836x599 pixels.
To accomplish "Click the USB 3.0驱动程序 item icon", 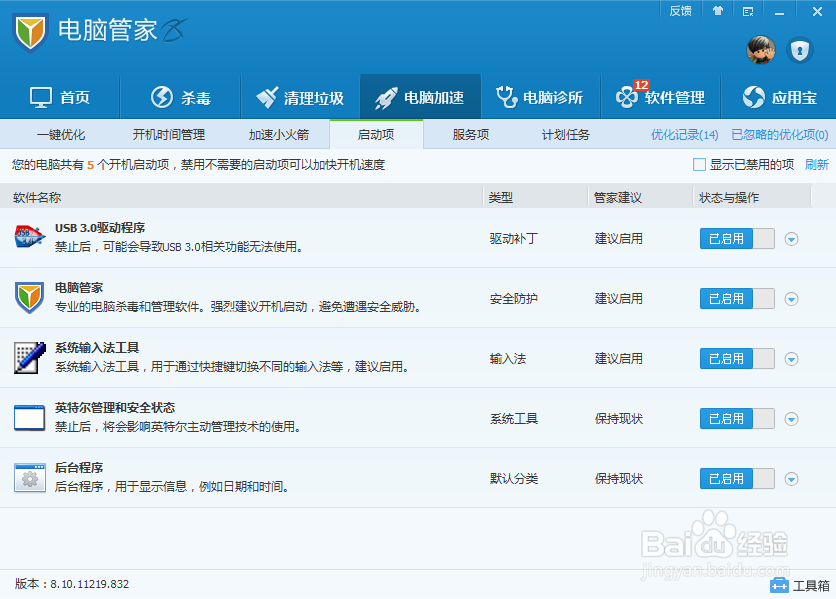I will point(30,237).
